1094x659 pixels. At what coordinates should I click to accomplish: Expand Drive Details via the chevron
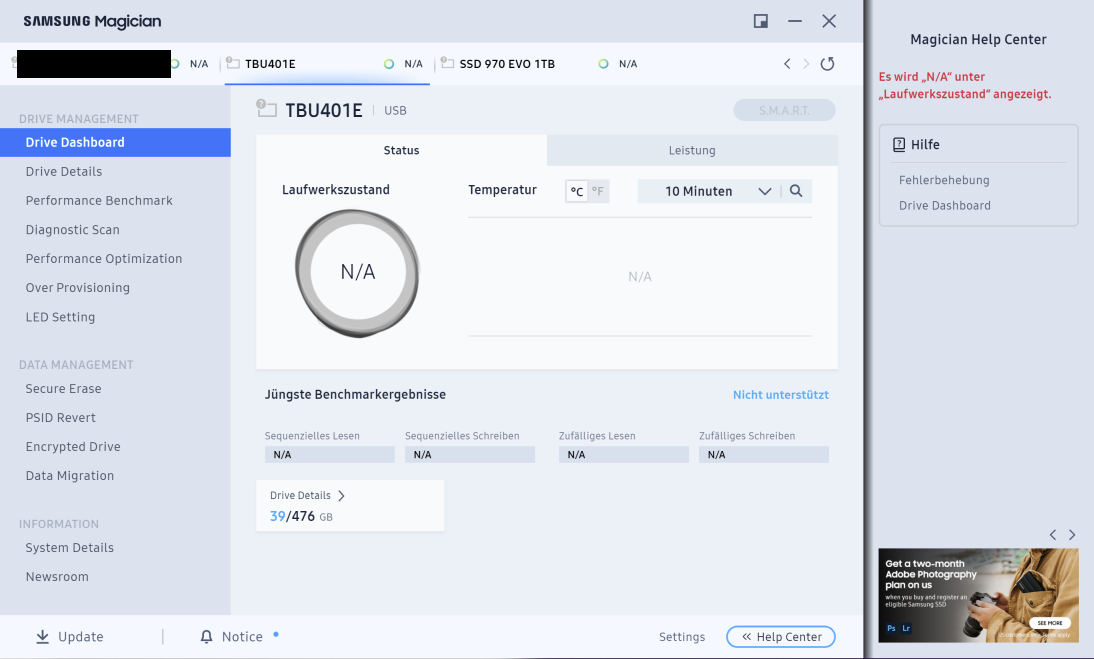341,496
